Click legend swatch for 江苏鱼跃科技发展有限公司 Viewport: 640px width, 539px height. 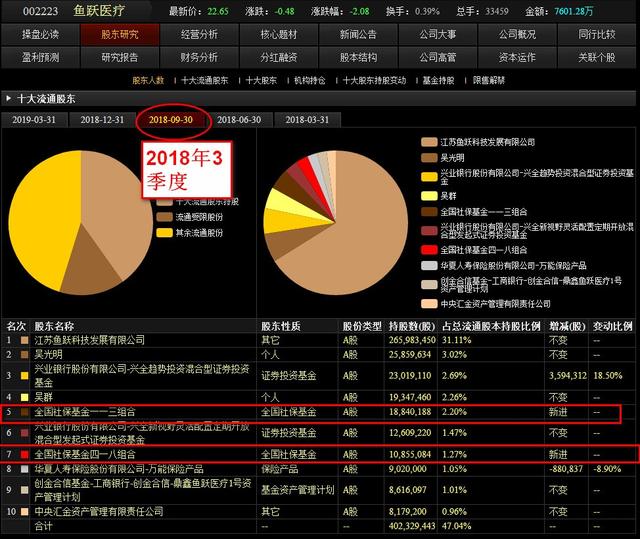(429, 142)
